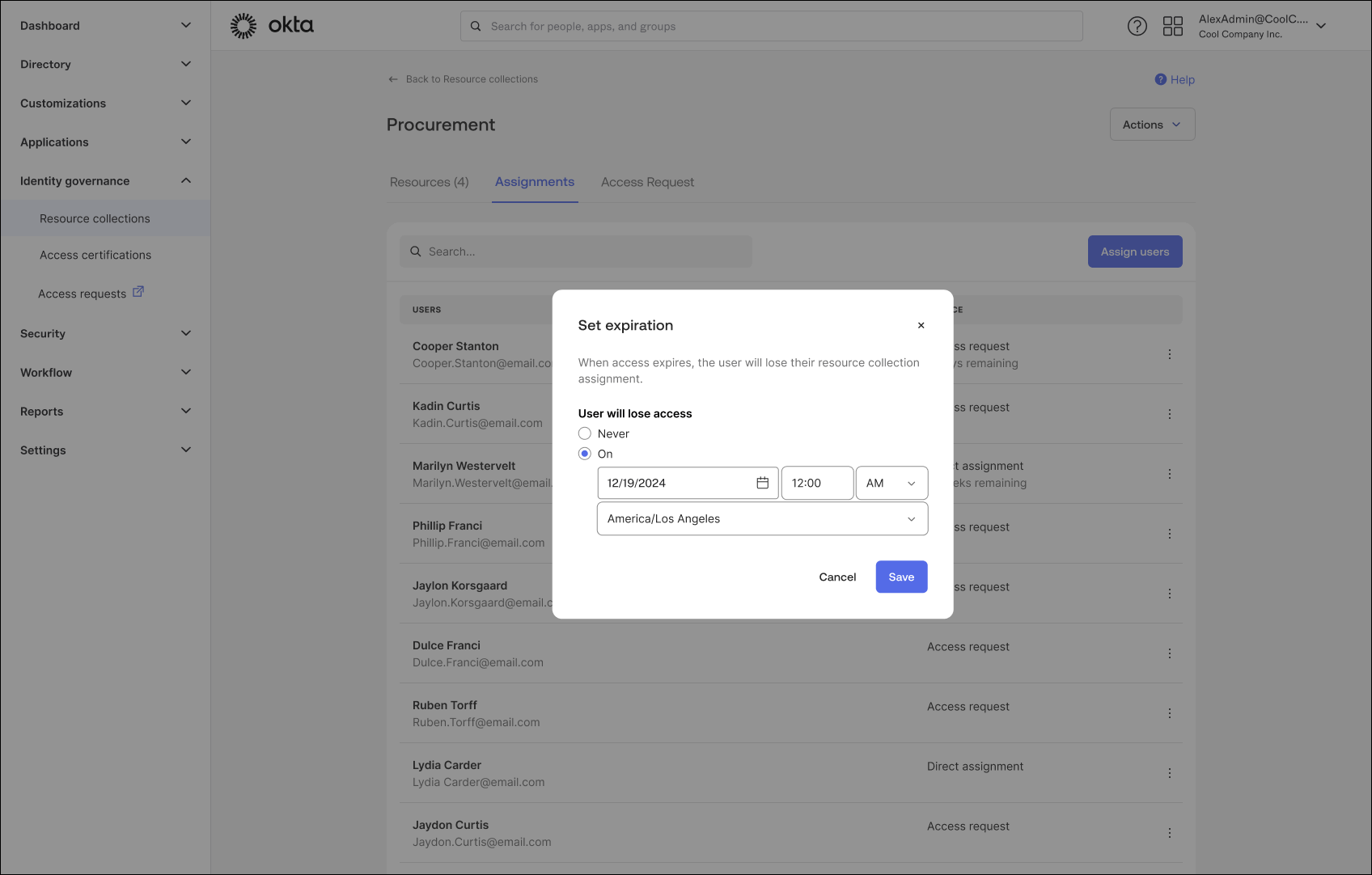The width and height of the screenshot is (1372, 875).
Task: Click the Okta logo in the header
Action: tap(272, 25)
